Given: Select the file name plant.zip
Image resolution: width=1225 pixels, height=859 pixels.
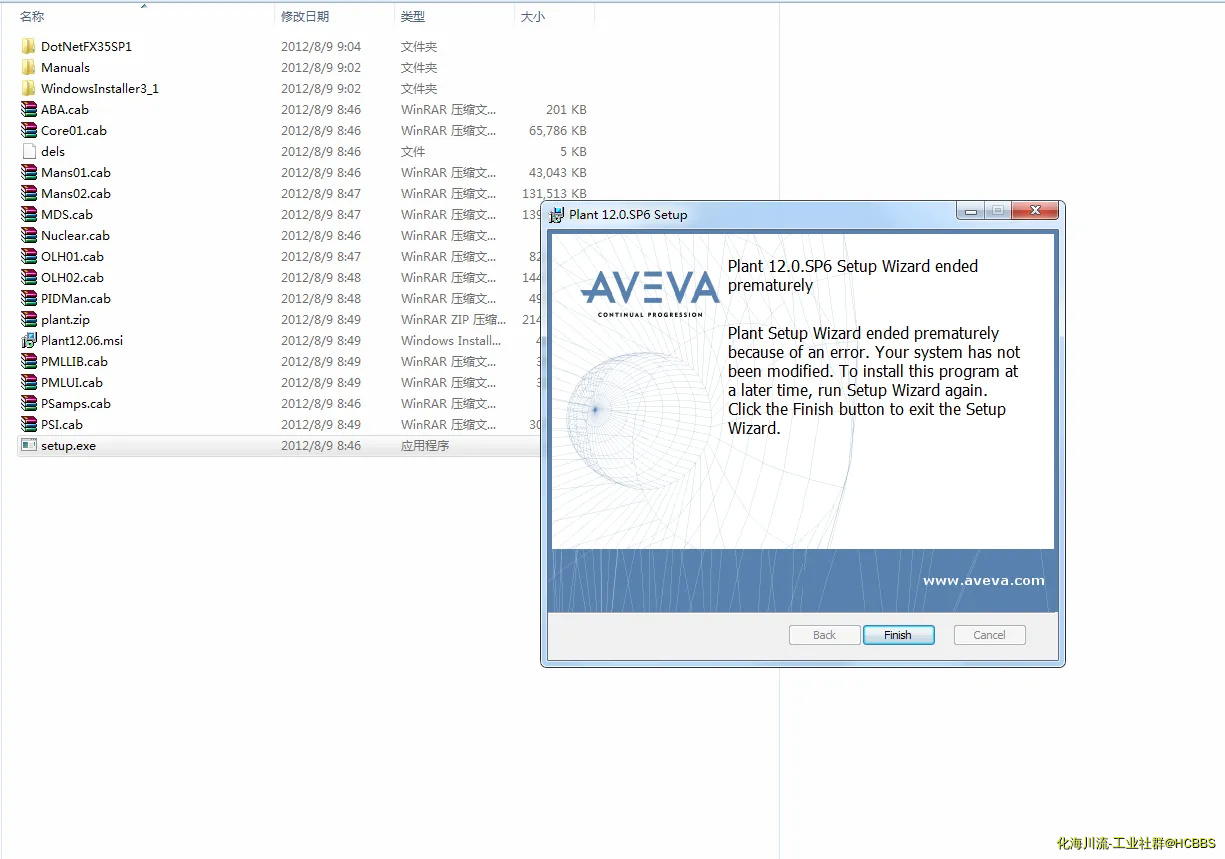Looking at the screenshot, I should [x=65, y=319].
